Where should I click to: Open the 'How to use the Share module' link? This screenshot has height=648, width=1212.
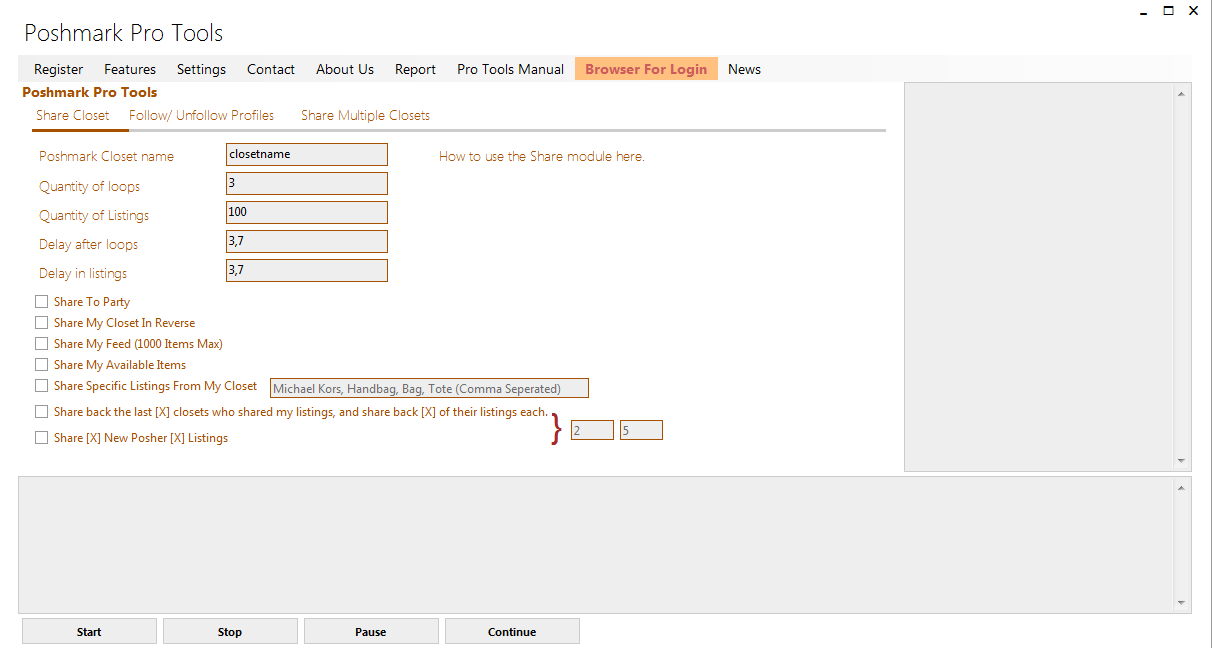coord(542,156)
